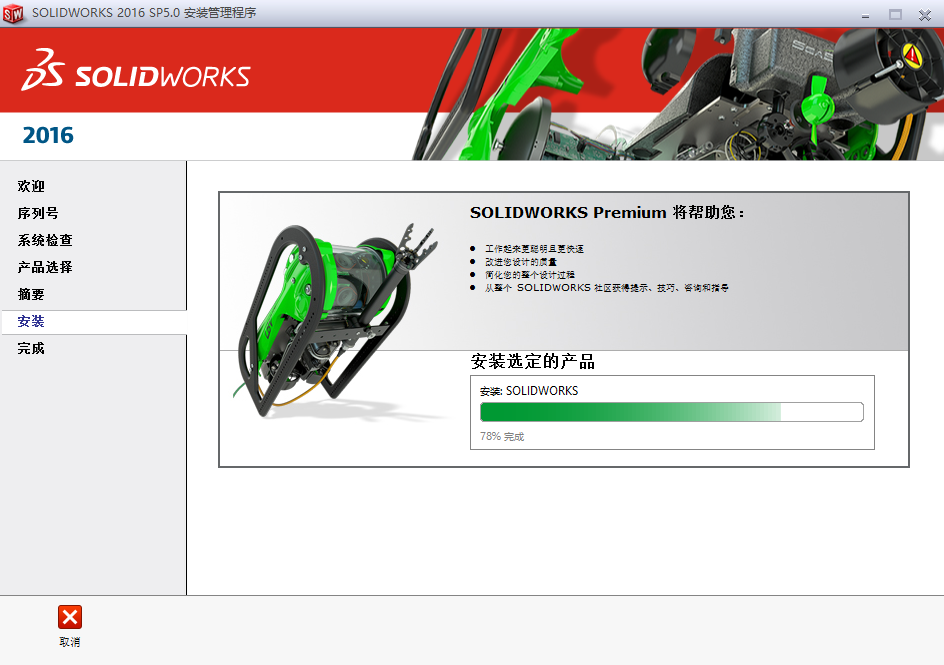Click the 2016 version label below the banner
The height and width of the screenshot is (665, 944).
pyautogui.click(x=49, y=135)
